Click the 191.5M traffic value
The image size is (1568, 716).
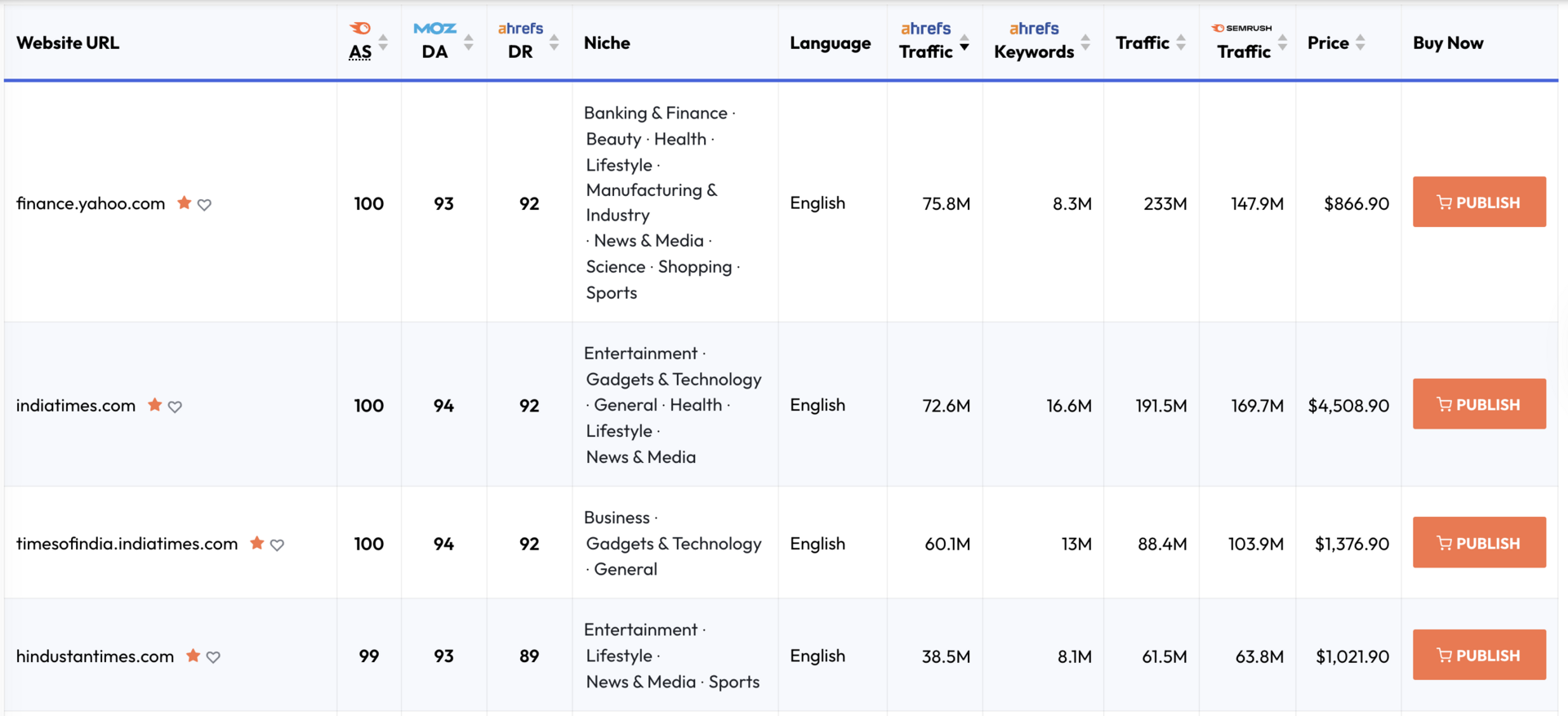tap(1161, 406)
